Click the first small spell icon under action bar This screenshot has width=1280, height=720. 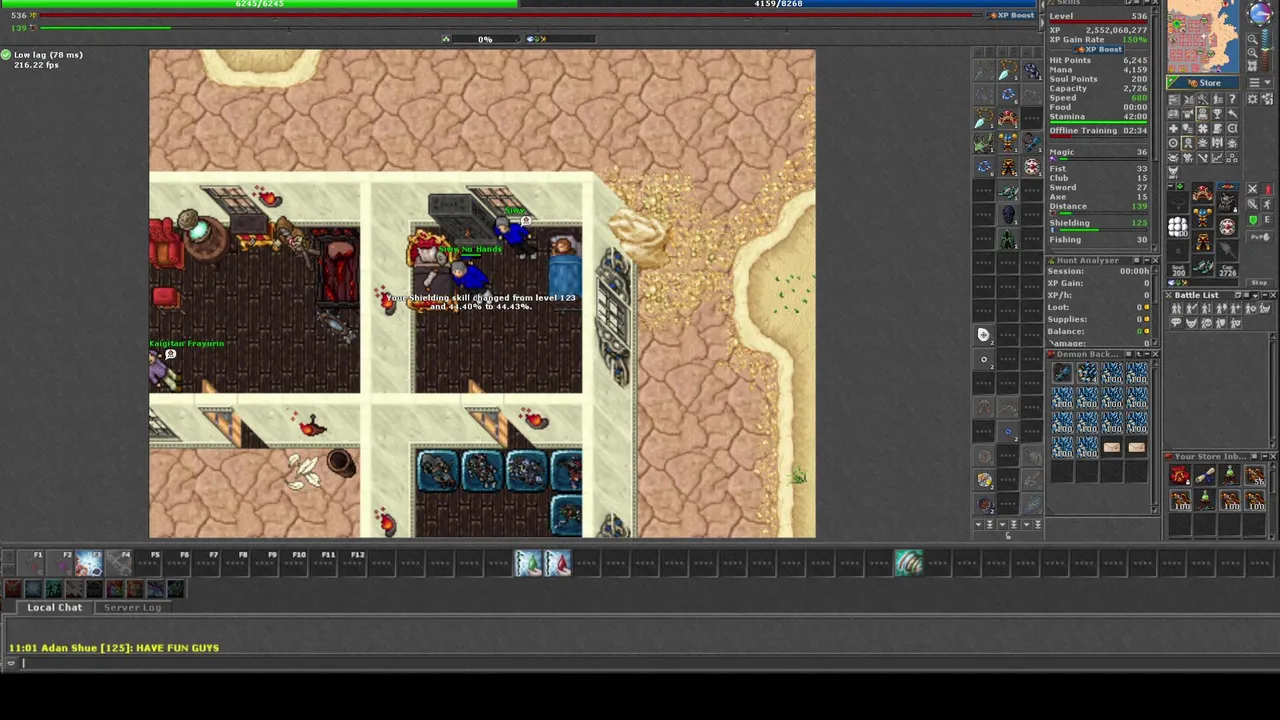coord(13,589)
